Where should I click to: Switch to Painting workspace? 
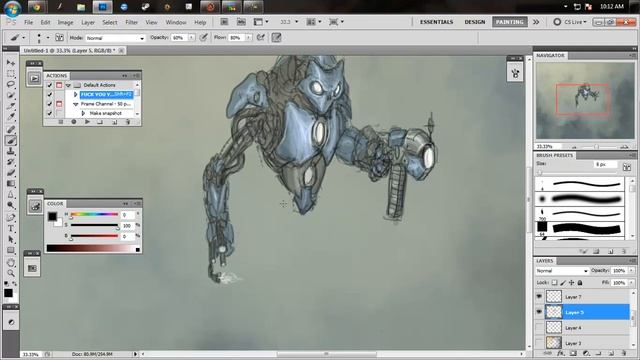tap(509, 22)
